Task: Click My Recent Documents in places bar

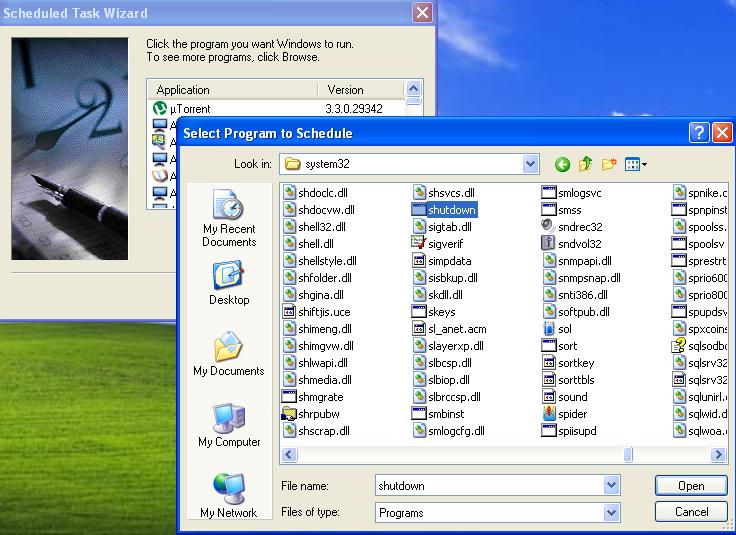Action: tap(229, 218)
